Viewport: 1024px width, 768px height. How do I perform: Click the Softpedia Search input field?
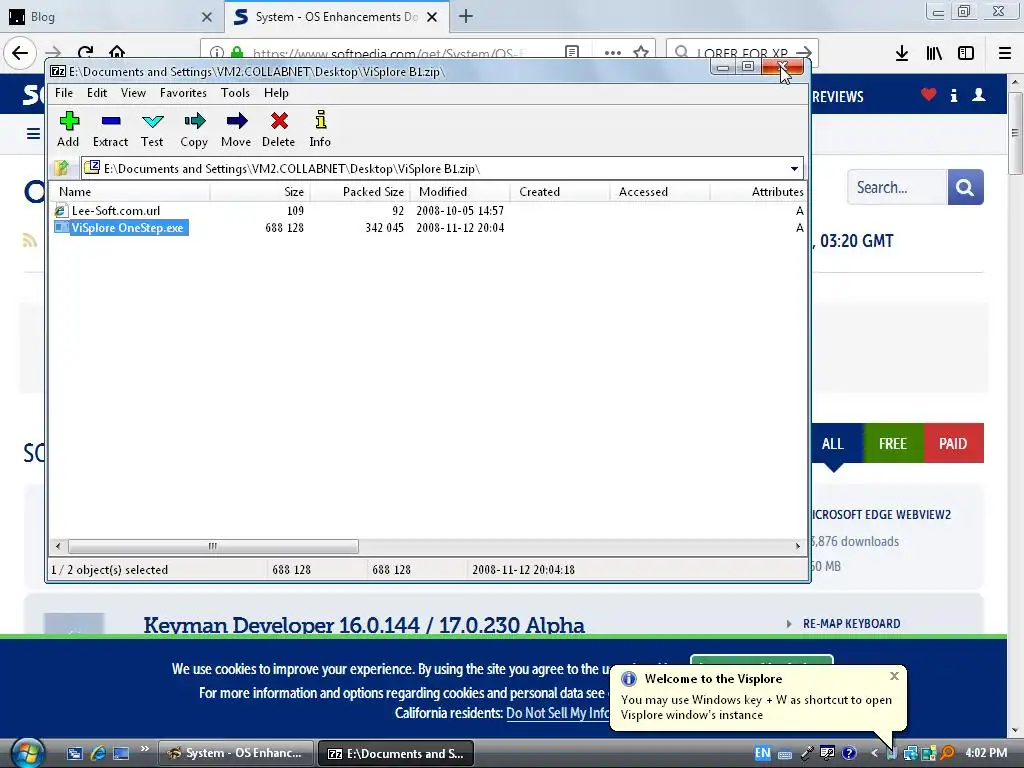coord(897,187)
